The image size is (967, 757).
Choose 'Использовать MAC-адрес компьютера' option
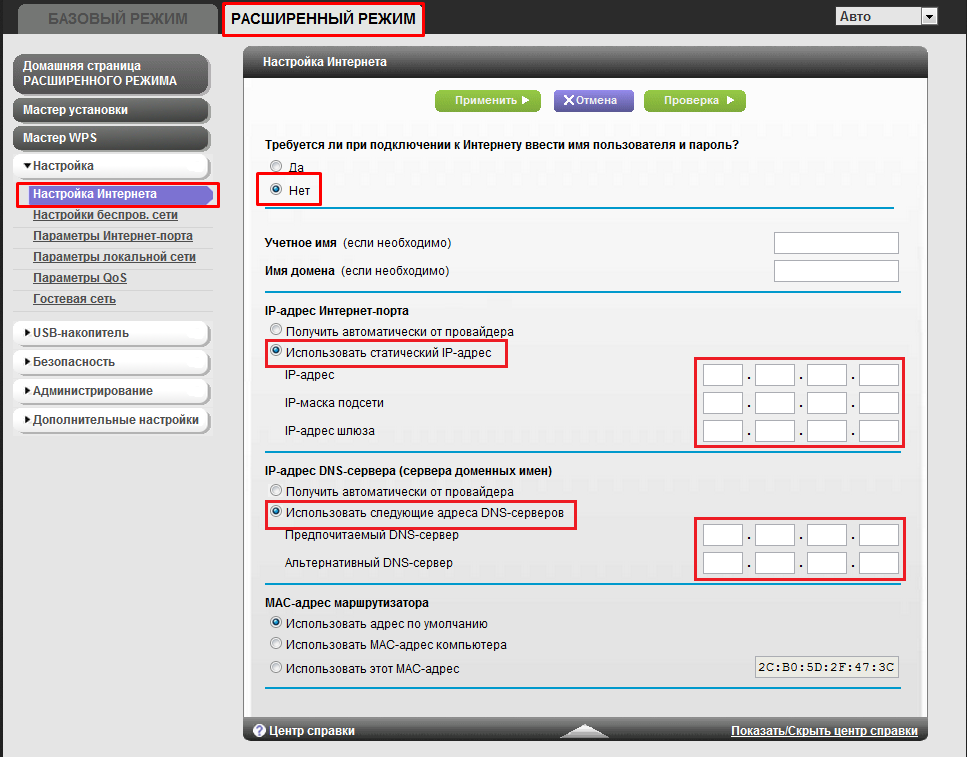point(276,645)
